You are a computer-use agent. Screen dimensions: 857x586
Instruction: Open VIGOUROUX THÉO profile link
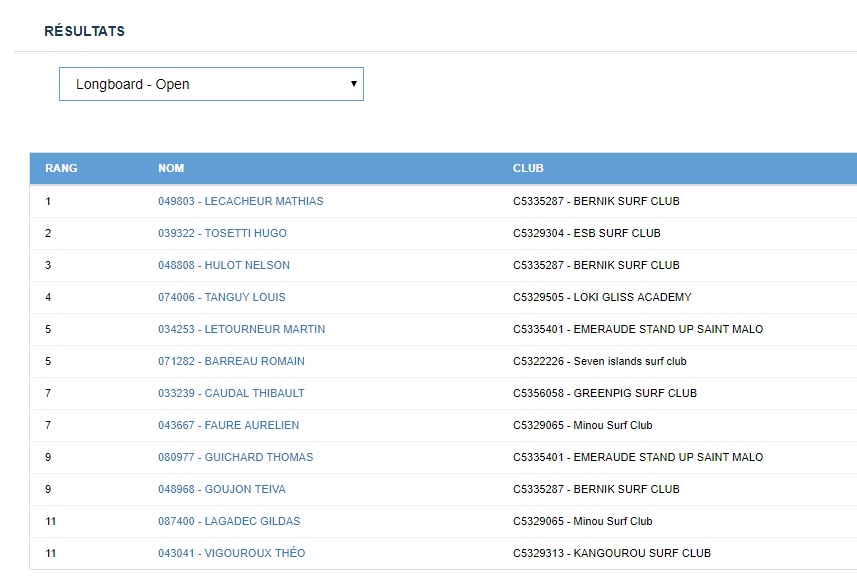pyautogui.click(x=232, y=553)
